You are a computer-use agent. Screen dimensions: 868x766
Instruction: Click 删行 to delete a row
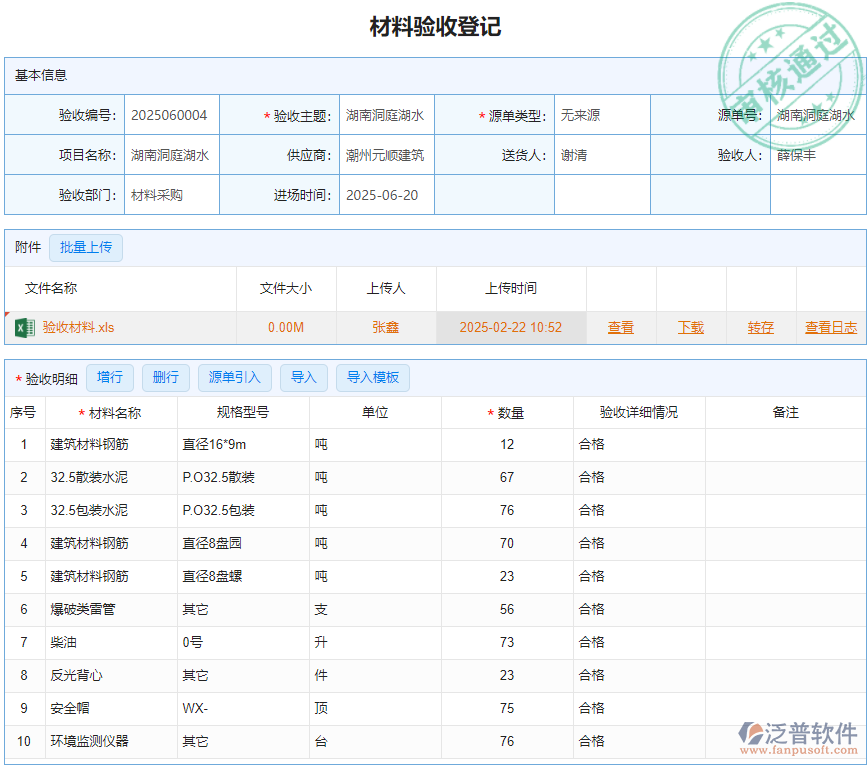pos(165,377)
